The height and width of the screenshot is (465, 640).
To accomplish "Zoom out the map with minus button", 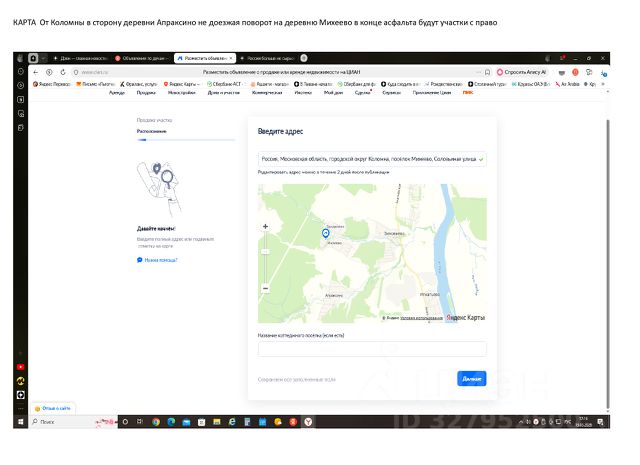I will tap(265, 288).
